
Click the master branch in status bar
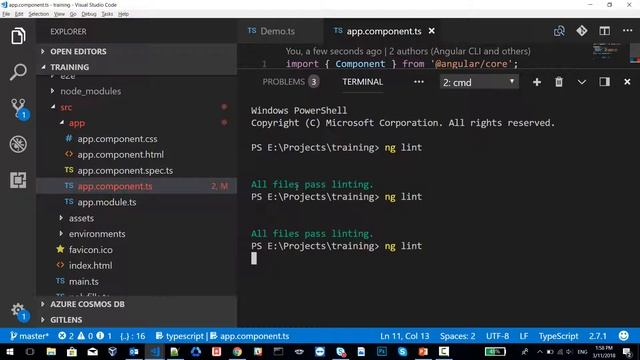(x=29, y=336)
